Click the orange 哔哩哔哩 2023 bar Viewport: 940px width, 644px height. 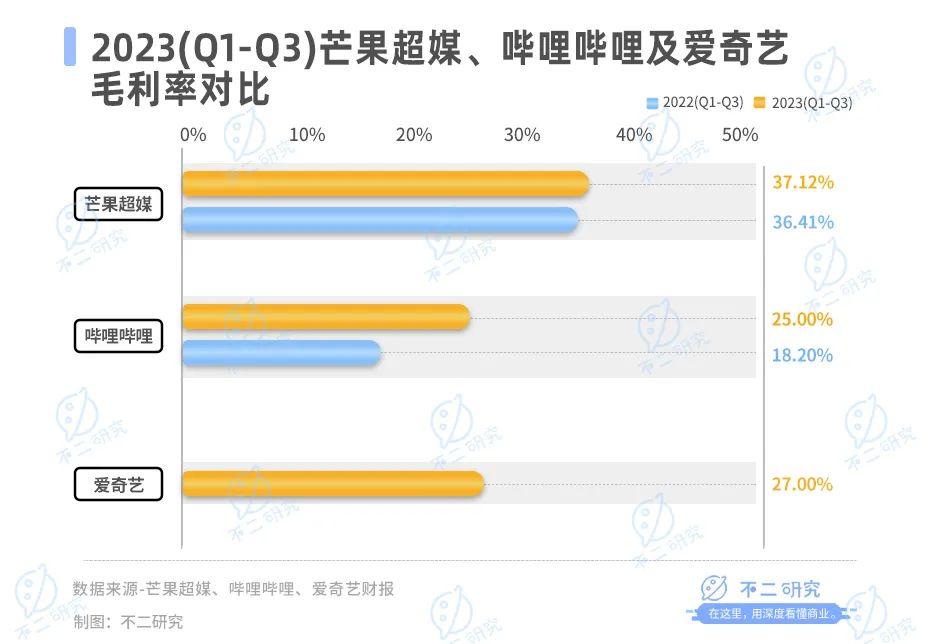click(326, 317)
